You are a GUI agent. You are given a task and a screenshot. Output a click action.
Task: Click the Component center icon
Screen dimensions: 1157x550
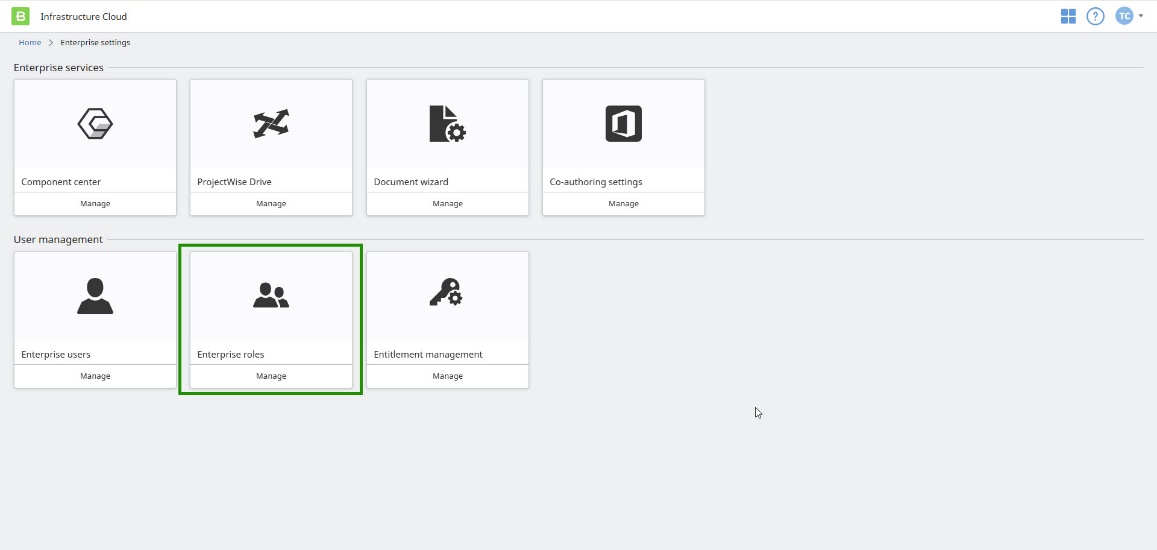tap(95, 124)
